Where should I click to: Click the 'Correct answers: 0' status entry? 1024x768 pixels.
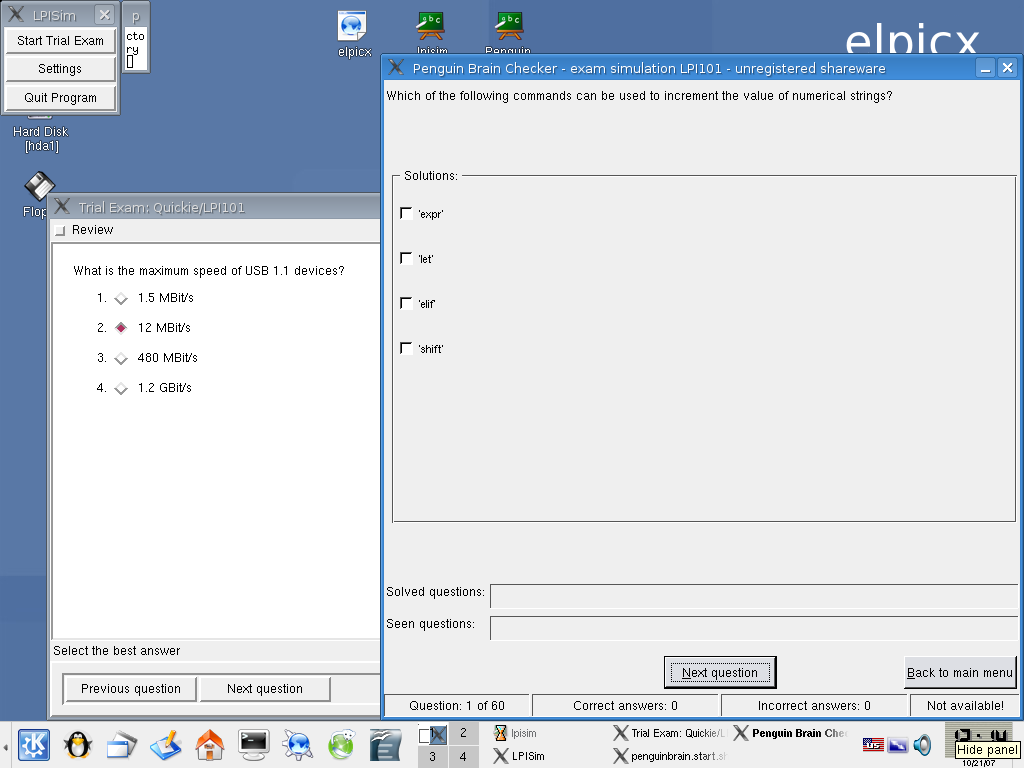(x=625, y=705)
